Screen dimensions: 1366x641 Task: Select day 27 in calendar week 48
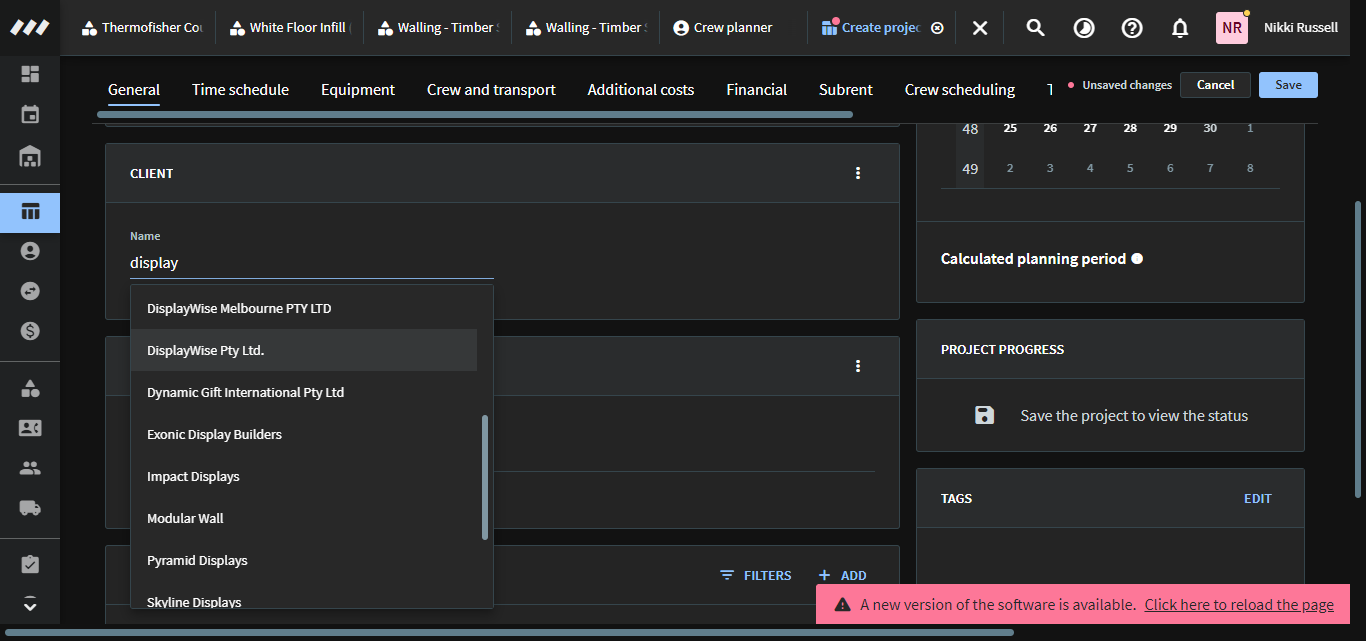click(x=1090, y=128)
